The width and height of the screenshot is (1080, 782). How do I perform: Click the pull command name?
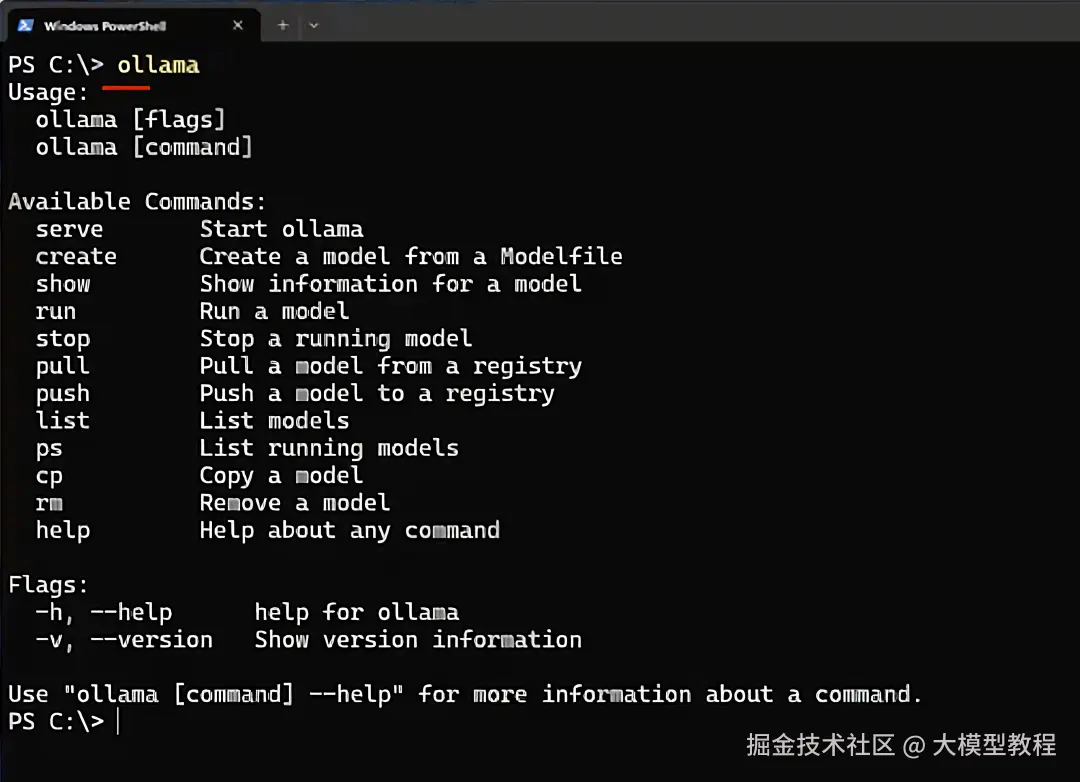tap(62, 366)
